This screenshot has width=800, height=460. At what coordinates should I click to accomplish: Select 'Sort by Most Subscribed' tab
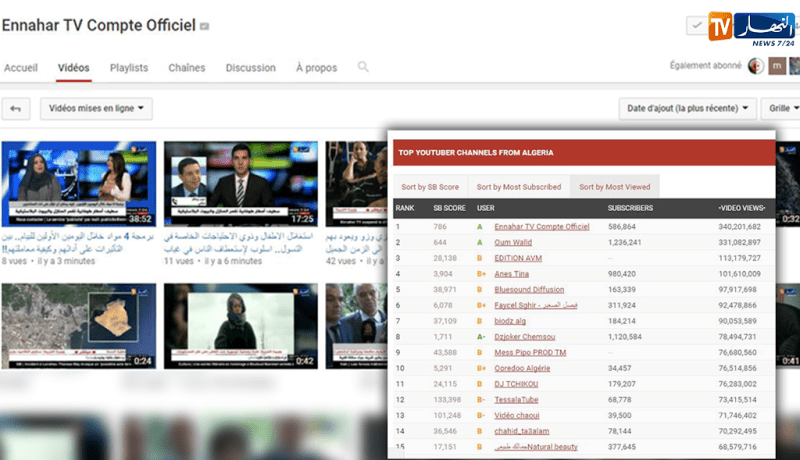(x=519, y=187)
